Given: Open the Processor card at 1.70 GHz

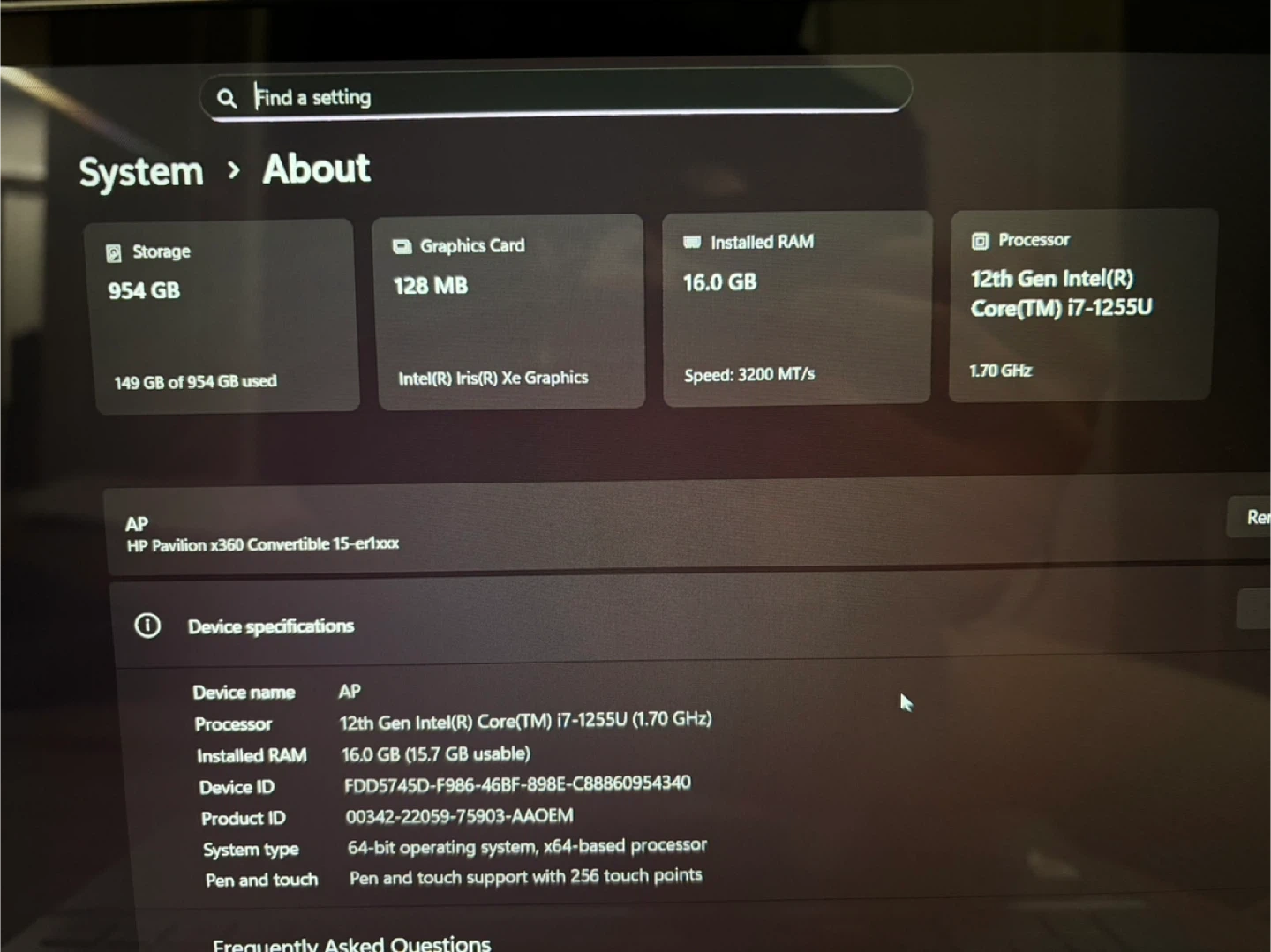Looking at the screenshot, I should [1001, 371].
